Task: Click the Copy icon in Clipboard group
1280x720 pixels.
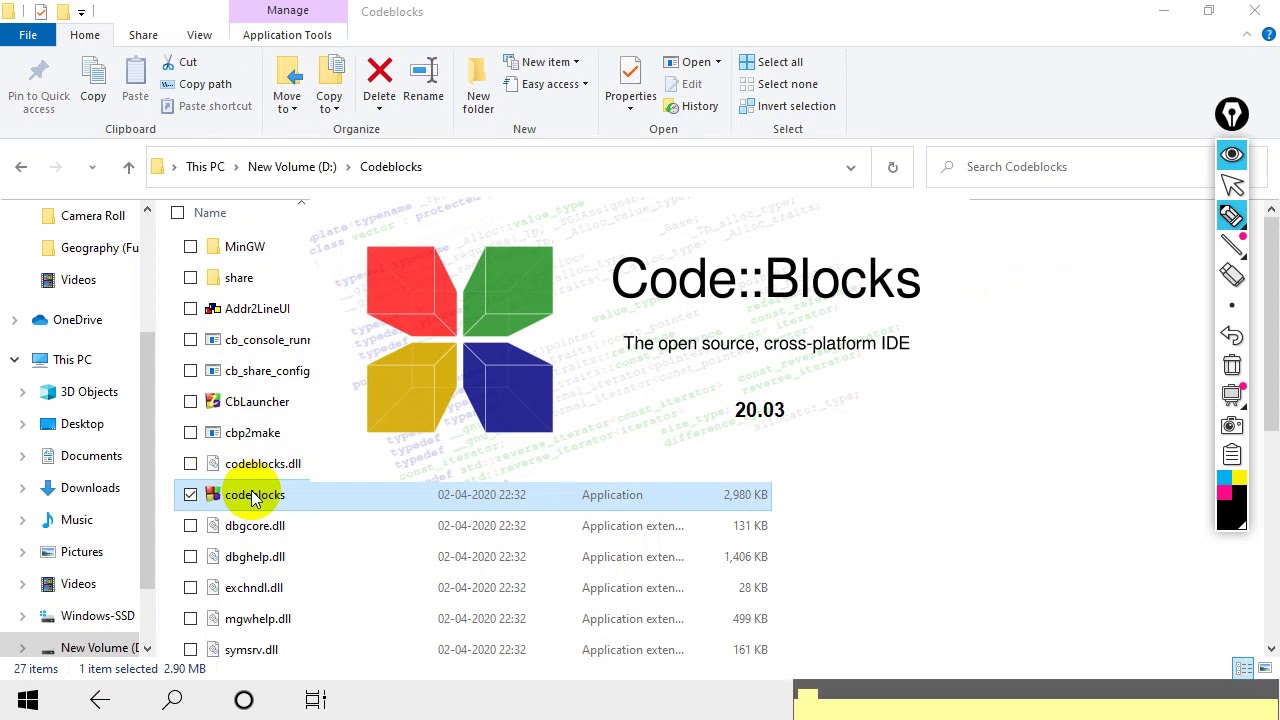Action: (93, 72)
